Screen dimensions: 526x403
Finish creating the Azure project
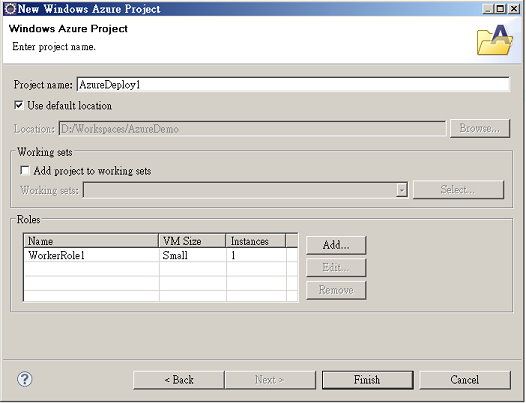[x=367, y=380]
